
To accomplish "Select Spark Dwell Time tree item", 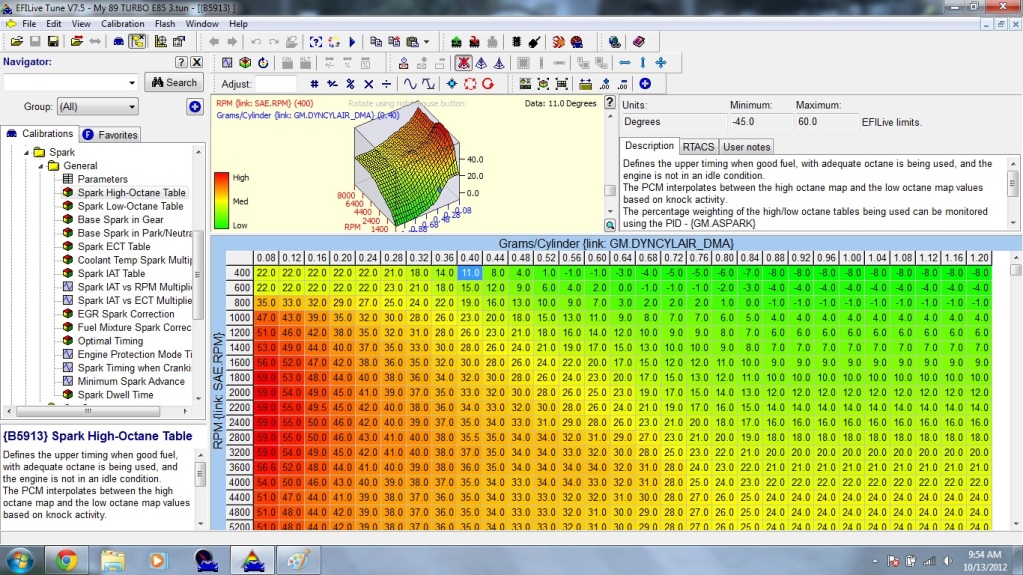I will tap(115, 395).
